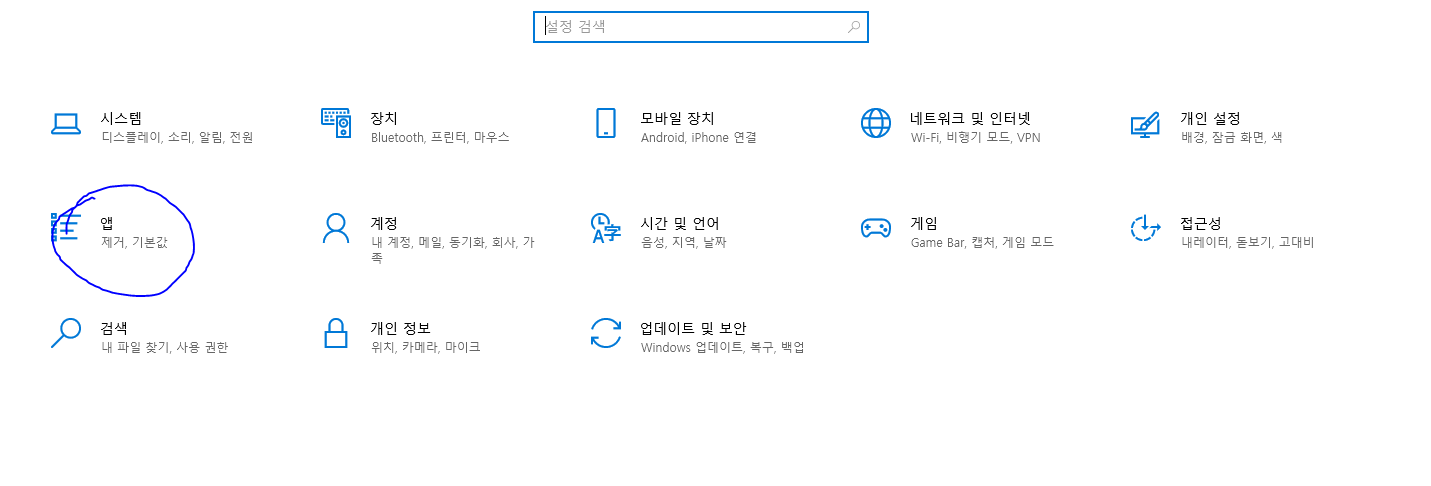
Task: Click the text '디스플레이, 소리, 알림, 전원'
Action: click(177, 137)
